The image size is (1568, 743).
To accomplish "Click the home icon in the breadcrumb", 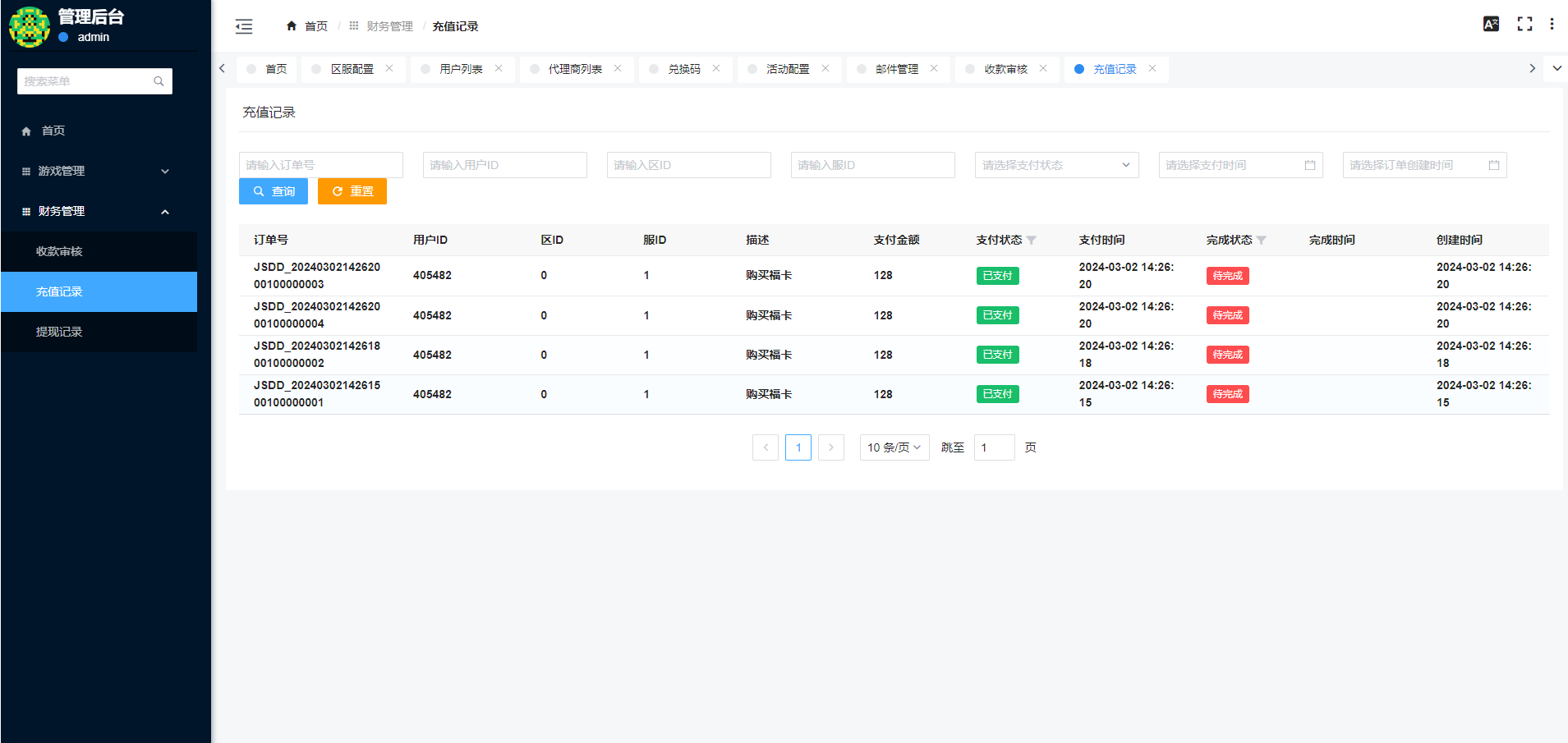I will 291,25.
